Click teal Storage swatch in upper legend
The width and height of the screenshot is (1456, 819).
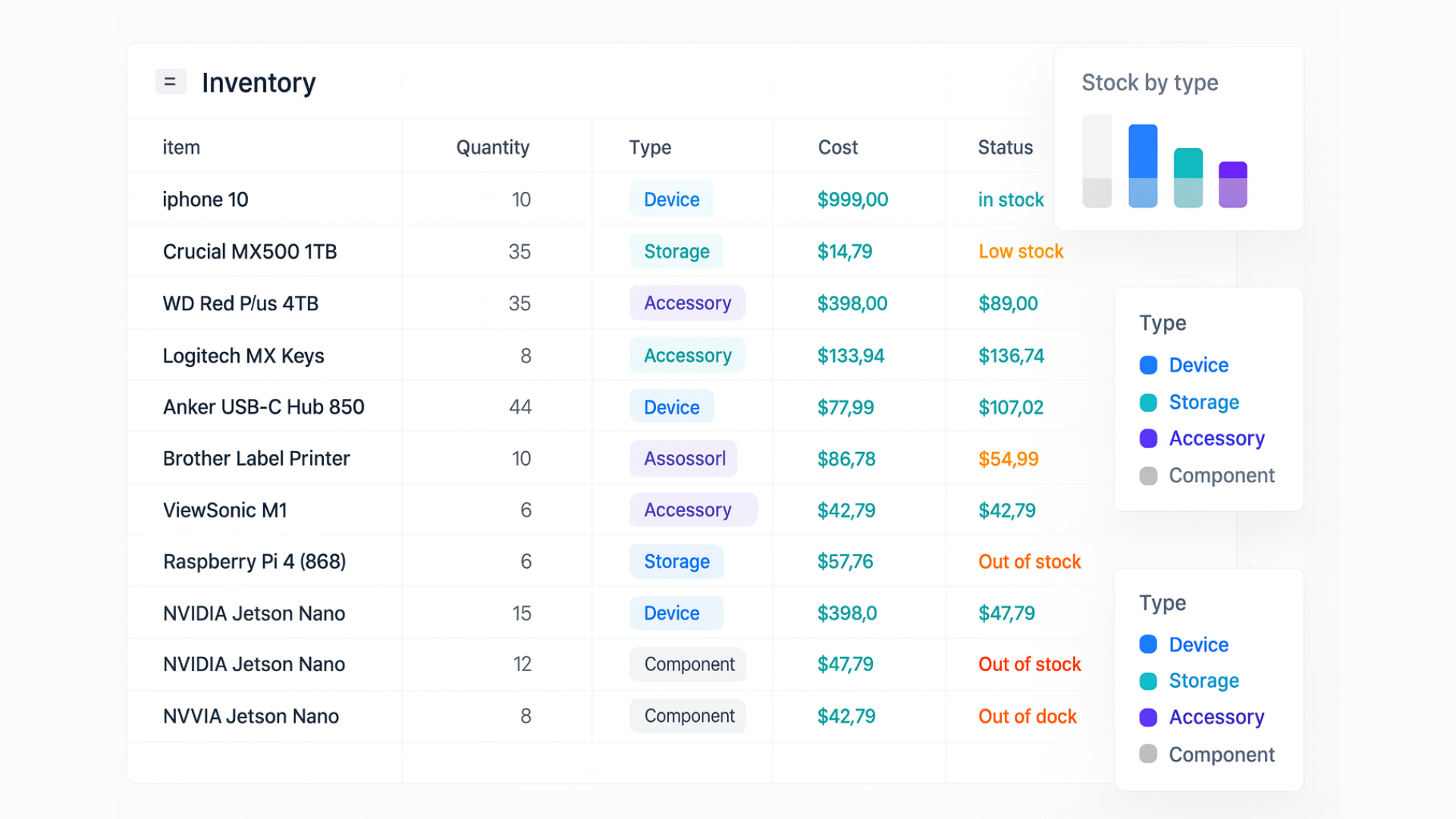tap(1148, 402)
